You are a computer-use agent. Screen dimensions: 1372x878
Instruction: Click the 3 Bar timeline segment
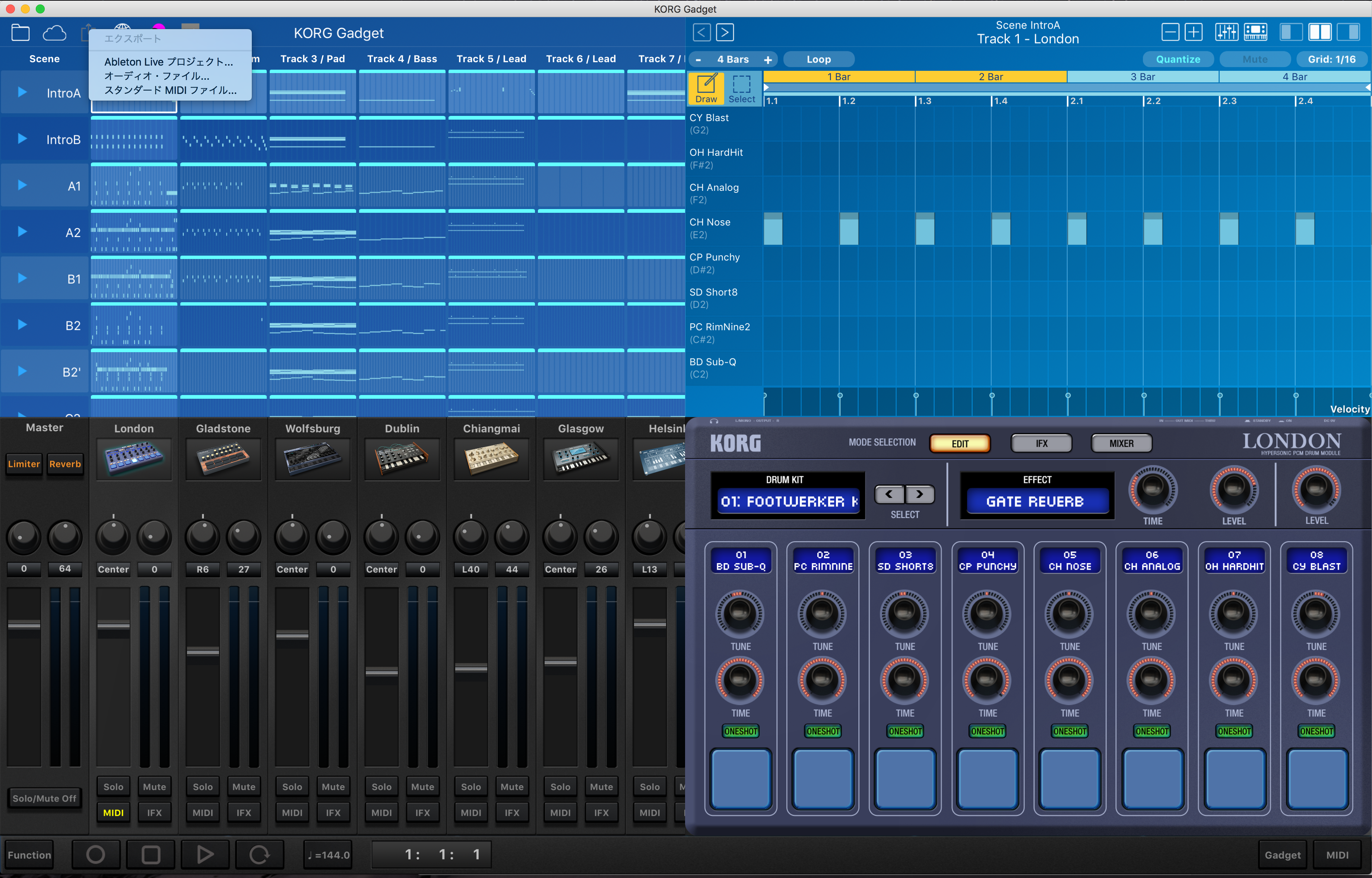pyautogui.click(x=1143, y=76)
